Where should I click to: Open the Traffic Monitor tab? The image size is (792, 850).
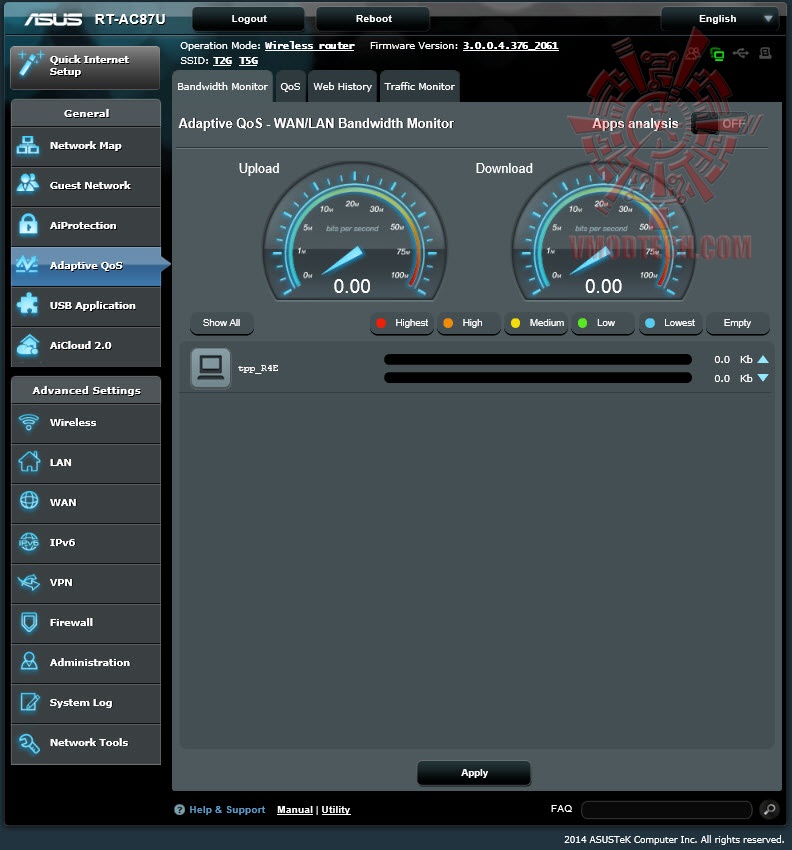point(420,87)
